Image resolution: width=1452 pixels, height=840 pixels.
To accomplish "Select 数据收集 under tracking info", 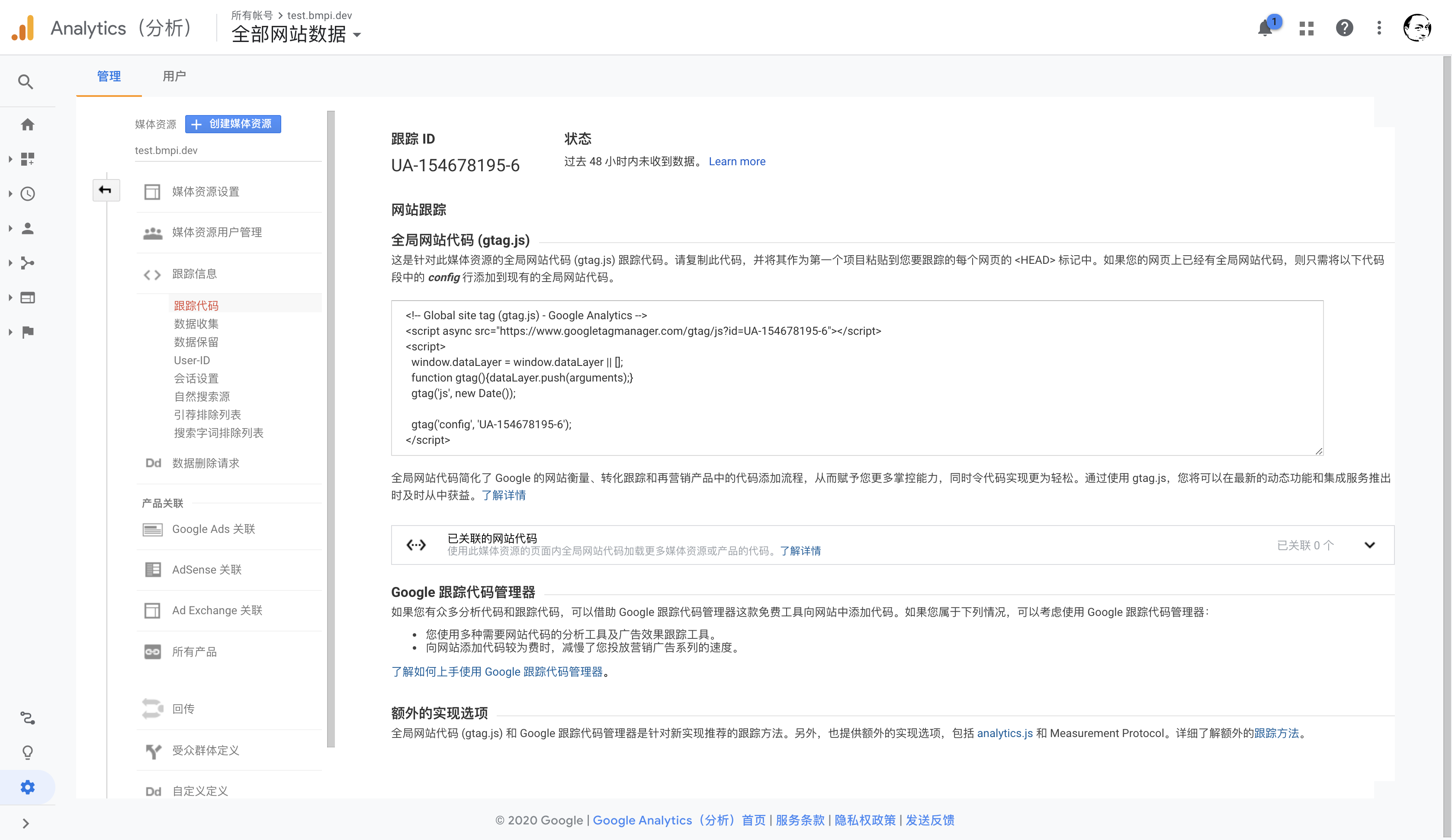I will pyautogui.click(x=196, y=324).
